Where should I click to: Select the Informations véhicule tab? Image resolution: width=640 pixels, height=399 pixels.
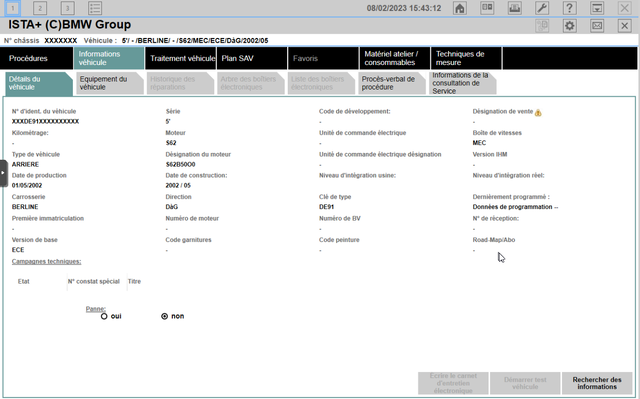pos(109,58)
